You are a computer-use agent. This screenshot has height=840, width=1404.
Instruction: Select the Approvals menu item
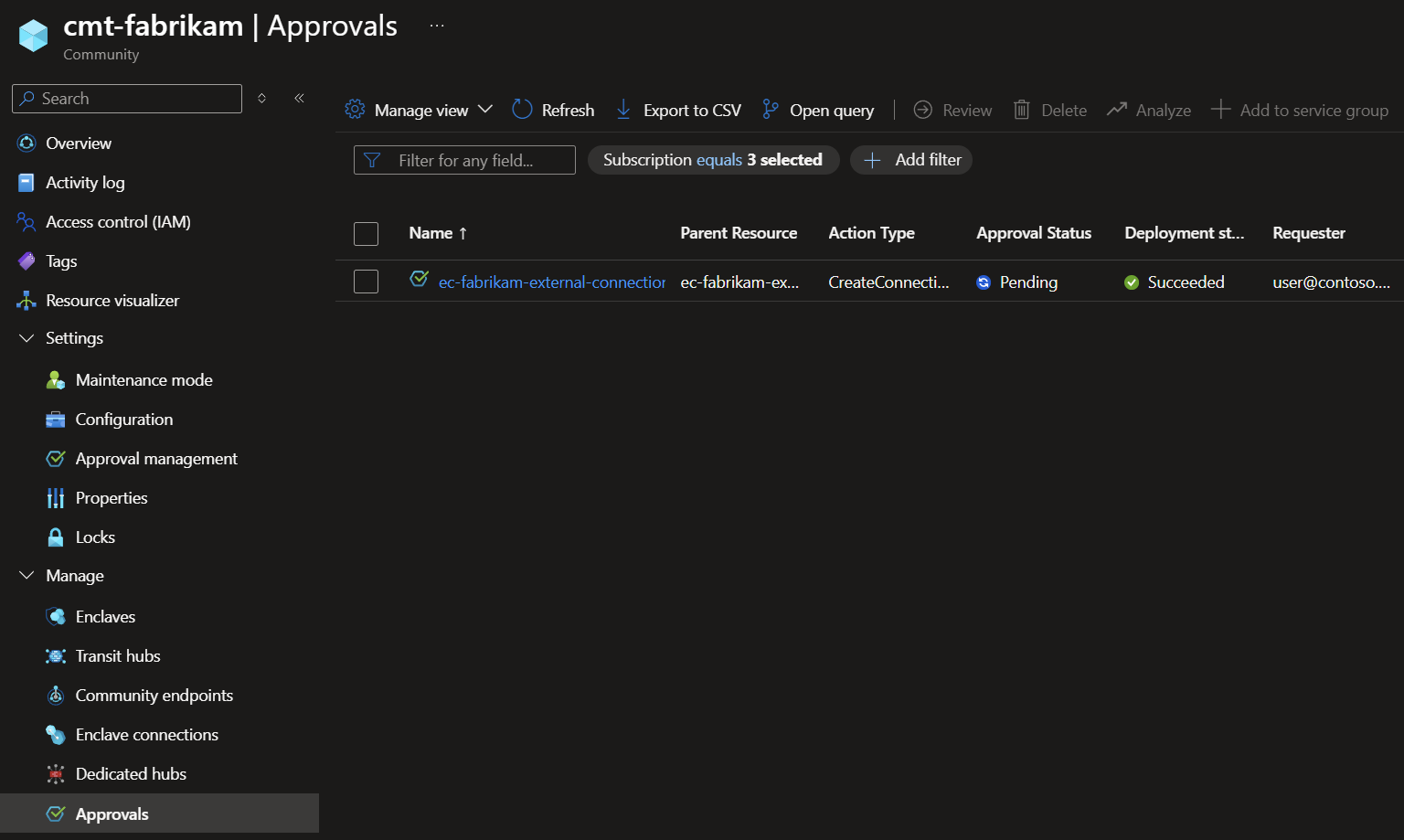coord(159,813)
